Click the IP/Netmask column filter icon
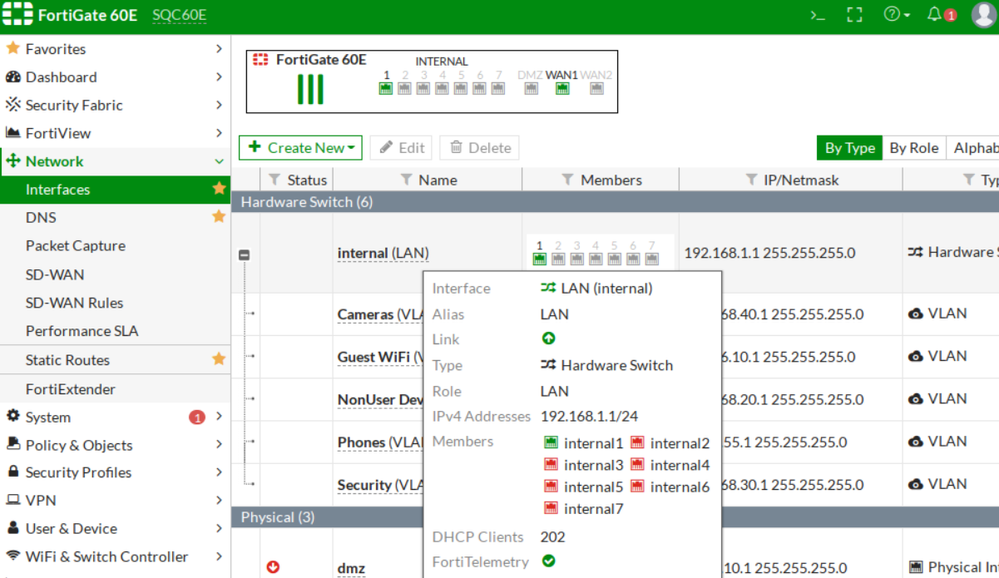 pos(751,180)
